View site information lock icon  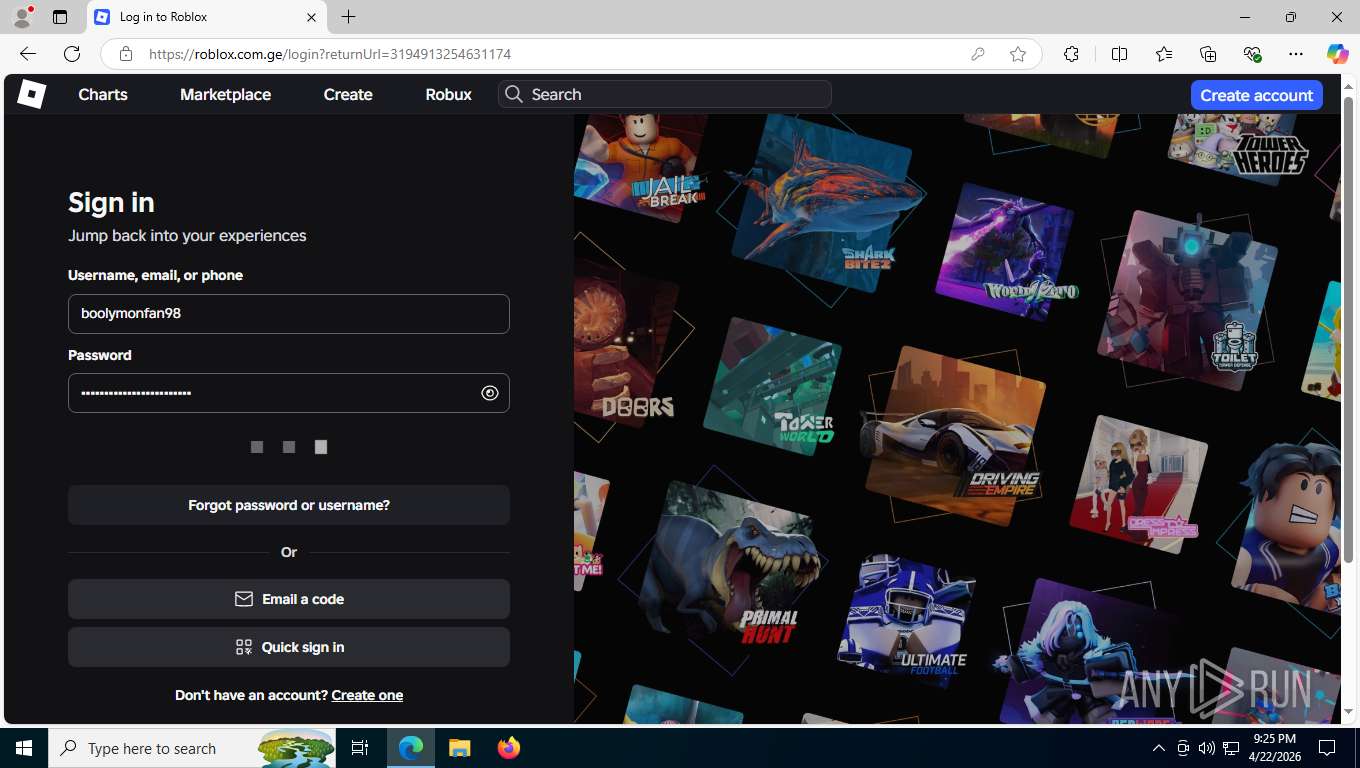click(x=125, y=54)
